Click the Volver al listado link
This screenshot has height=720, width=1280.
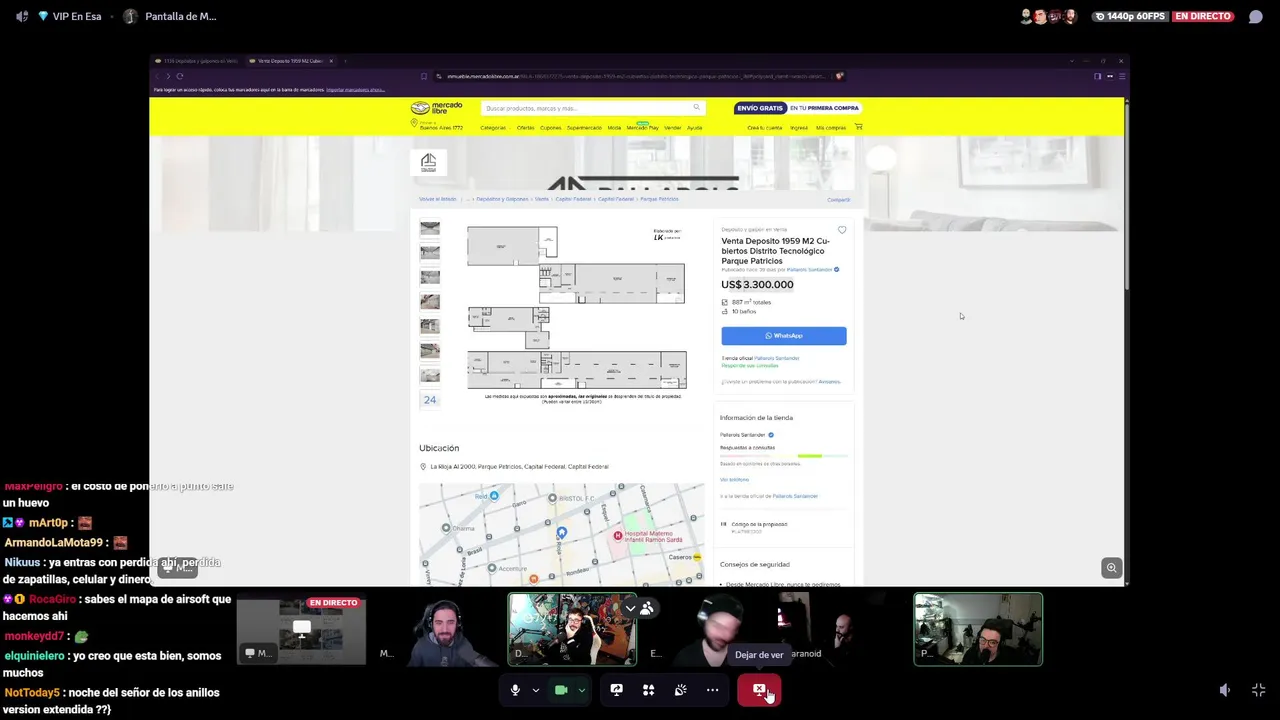(x=437, y=199)
